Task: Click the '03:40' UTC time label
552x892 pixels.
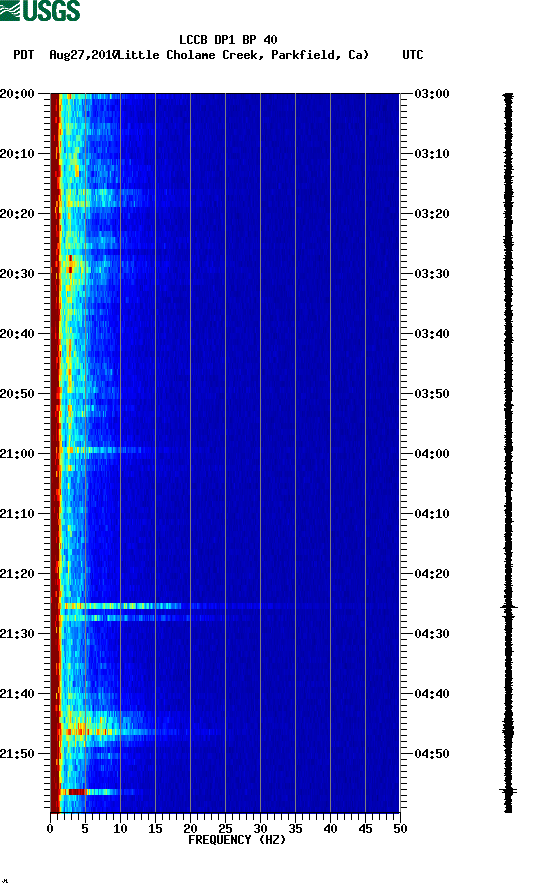Action: point(432,333)
